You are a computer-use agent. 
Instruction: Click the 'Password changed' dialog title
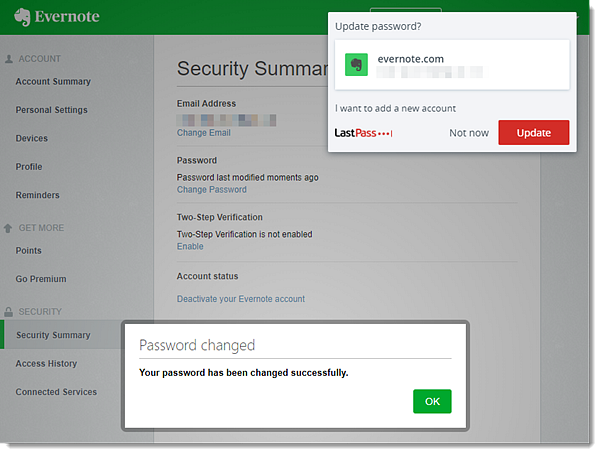197,345
